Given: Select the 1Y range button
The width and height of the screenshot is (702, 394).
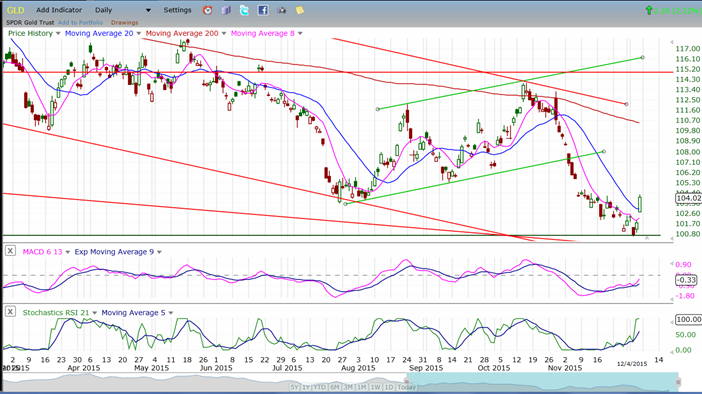Looking at the screenshot, I should (306, 387).
